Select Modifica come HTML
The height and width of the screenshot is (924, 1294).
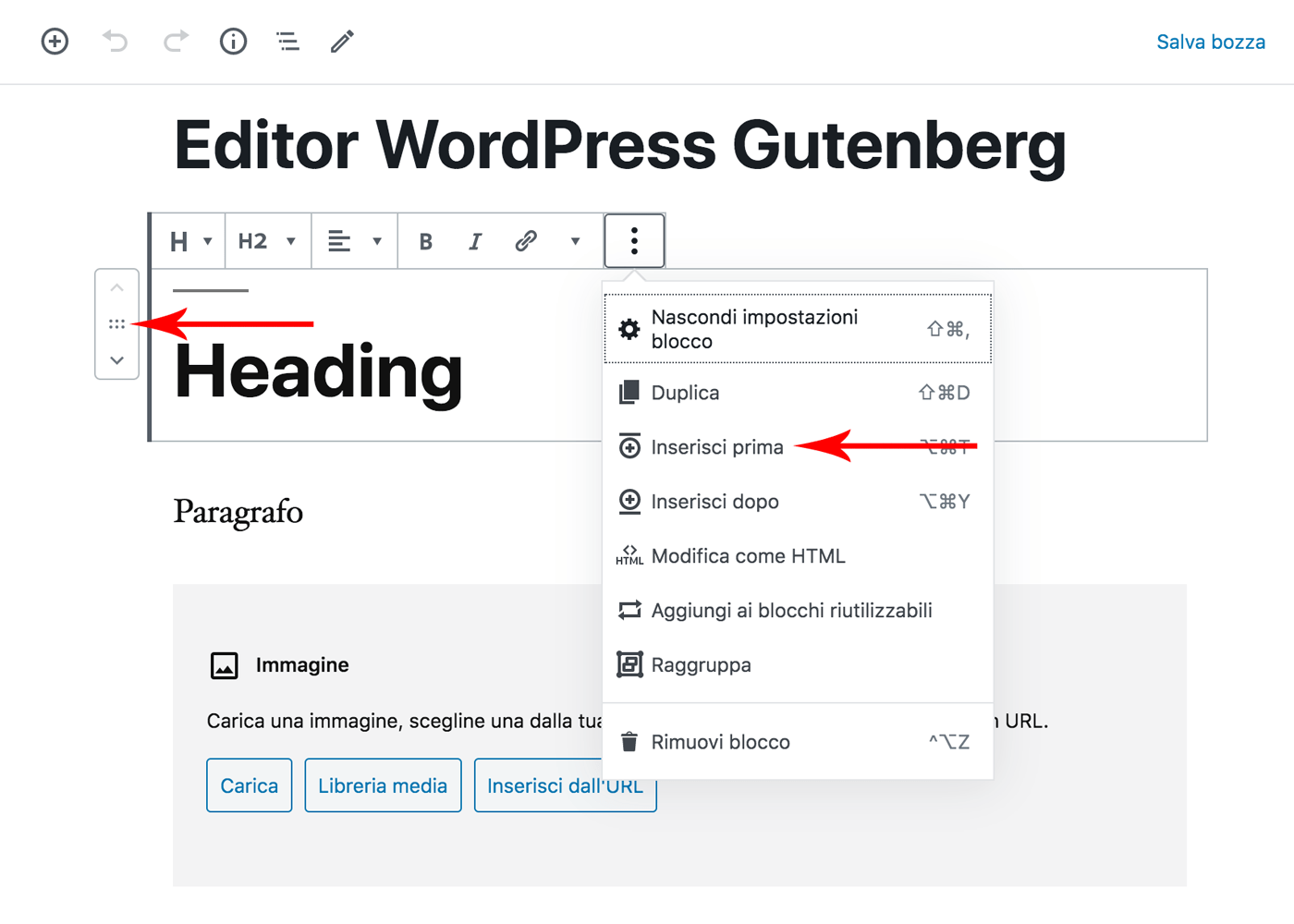tap(799, 556)
